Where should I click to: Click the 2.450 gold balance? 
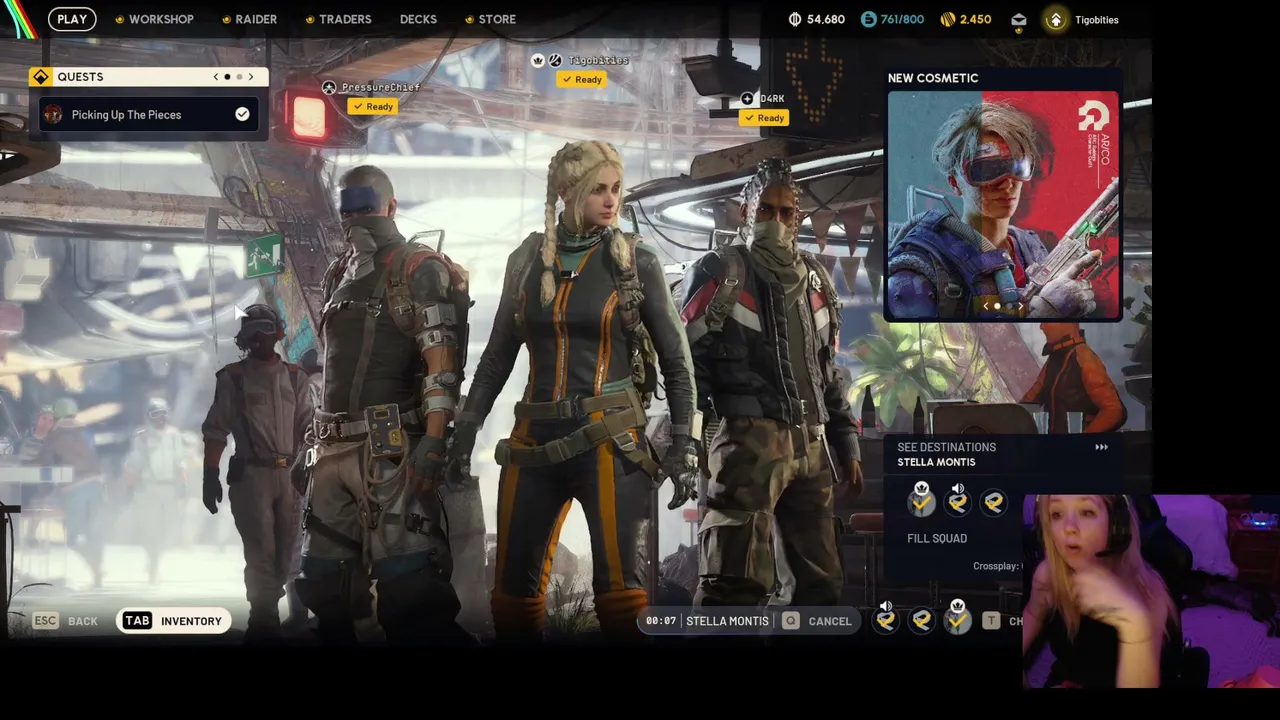point(975,20)
